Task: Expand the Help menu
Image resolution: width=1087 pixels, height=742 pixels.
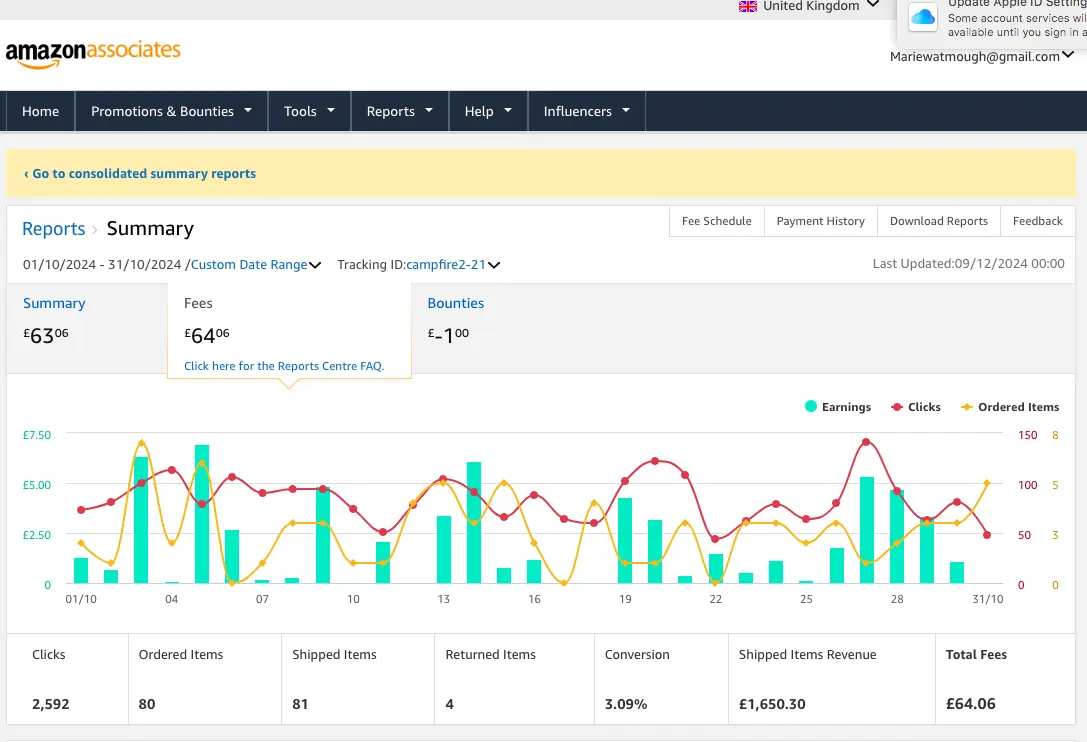Action: [x=488, y=111]
